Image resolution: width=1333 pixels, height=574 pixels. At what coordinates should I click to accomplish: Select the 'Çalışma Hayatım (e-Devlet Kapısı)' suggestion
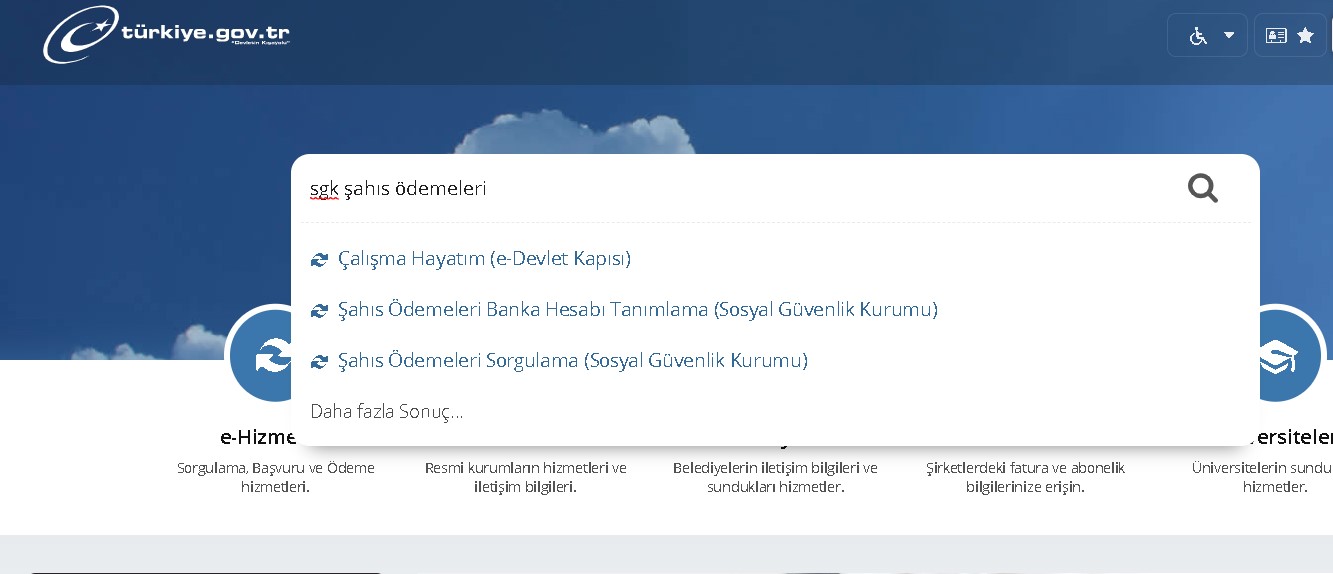tap(484, 259)
